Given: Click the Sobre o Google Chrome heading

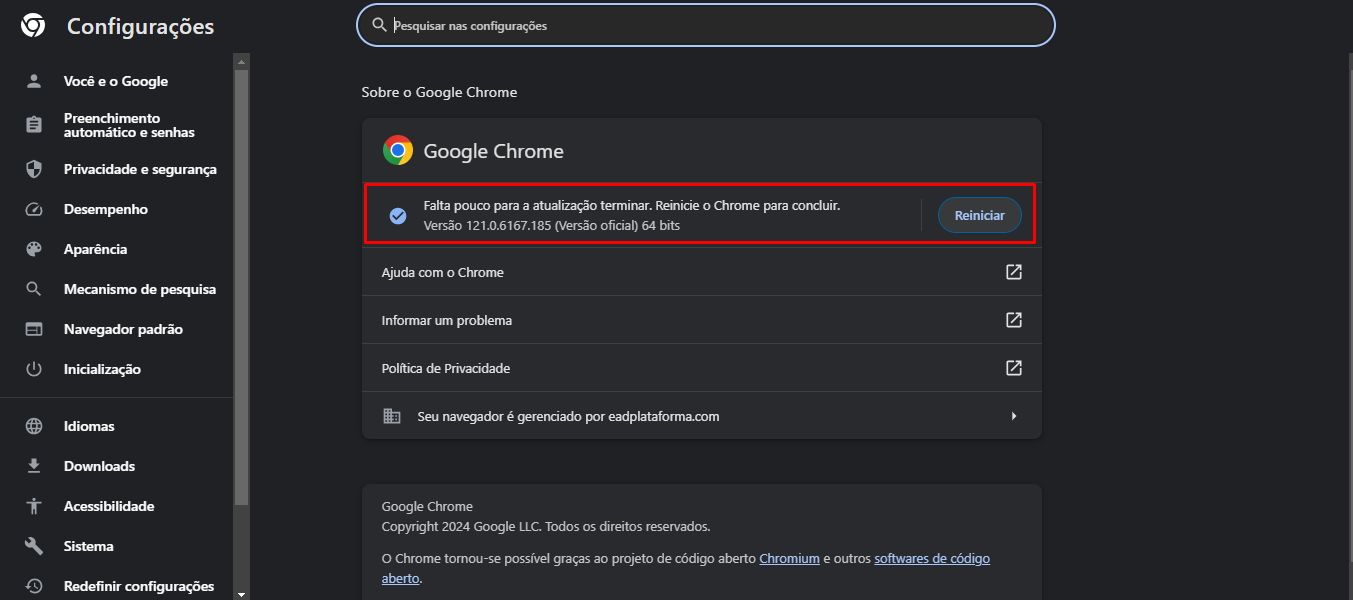Looking at the screenshot, I should click(439, 92).
